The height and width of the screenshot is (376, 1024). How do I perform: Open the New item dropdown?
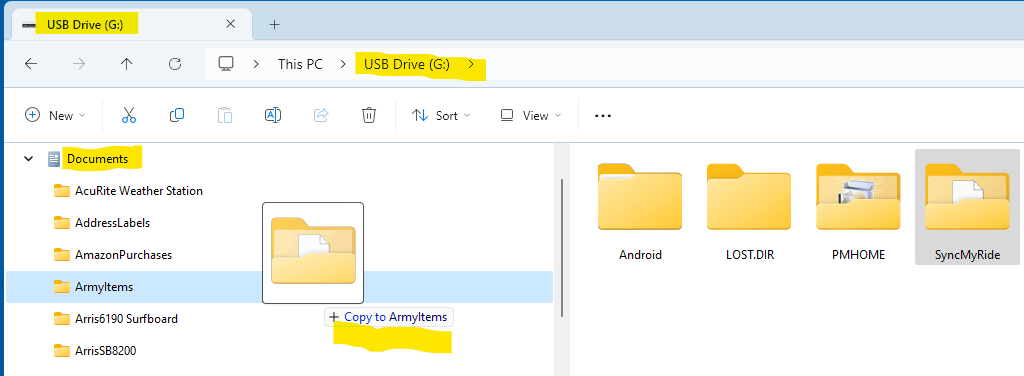[x=55, y=116]
